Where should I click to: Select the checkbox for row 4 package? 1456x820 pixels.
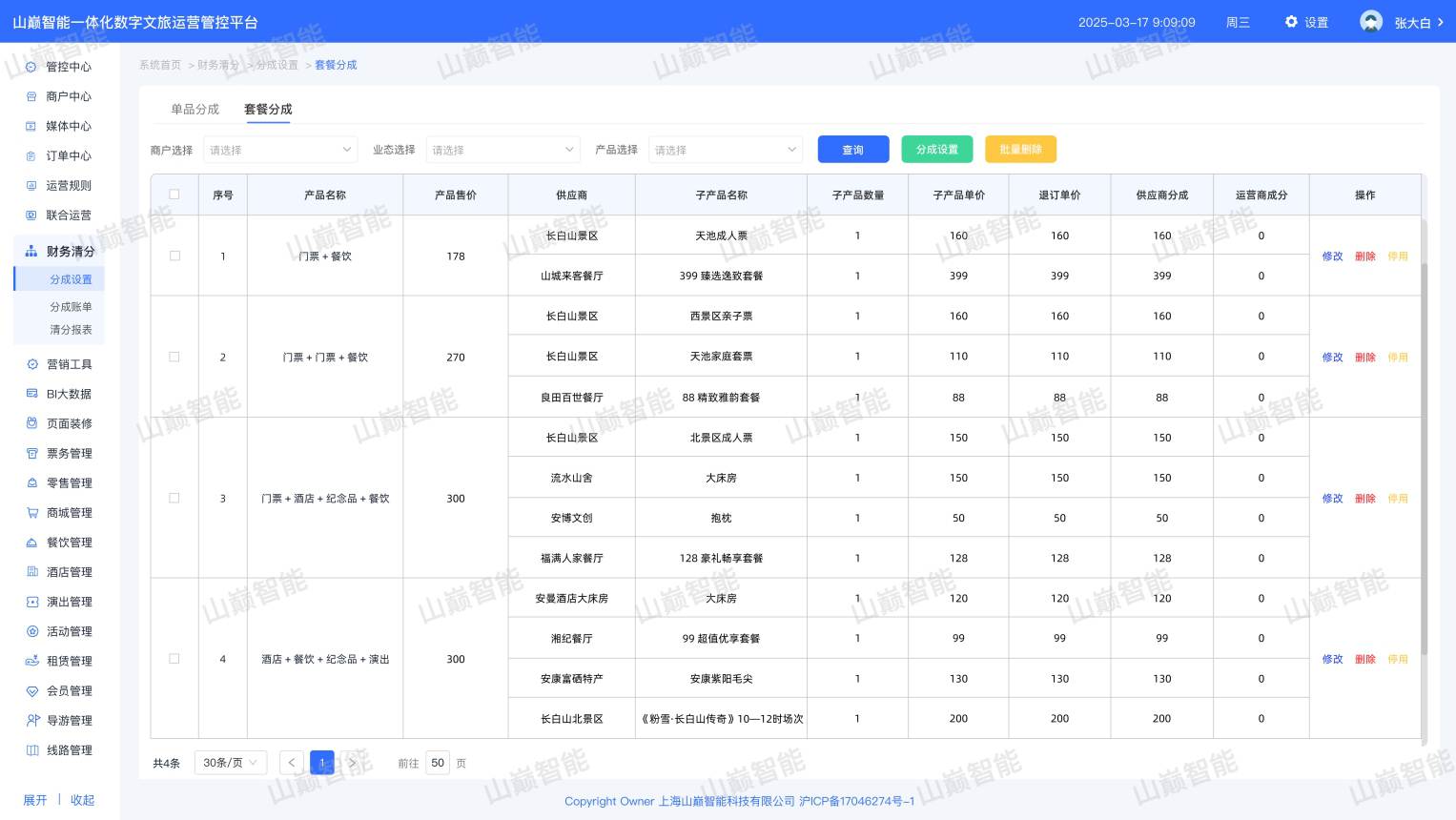[x=174, y=659]
